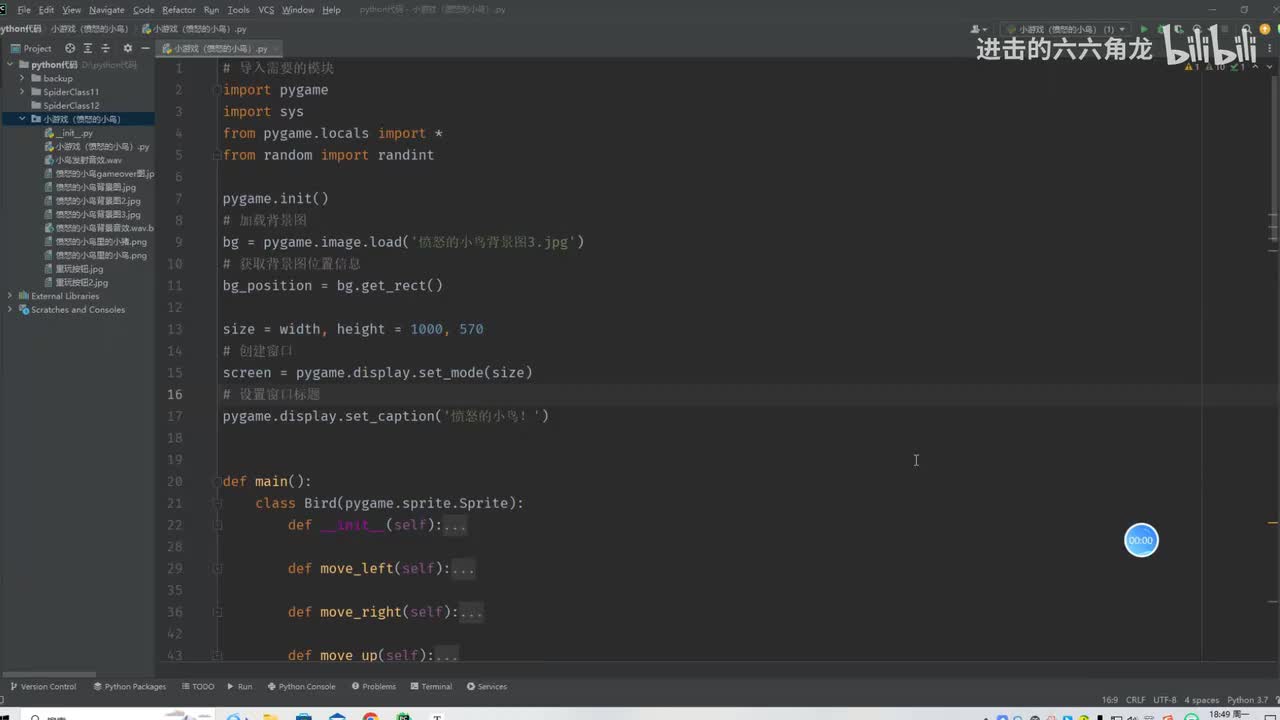Open the Run menu in menu bar
Viewport: 1280px width, 720px height.
pos(211,10)
